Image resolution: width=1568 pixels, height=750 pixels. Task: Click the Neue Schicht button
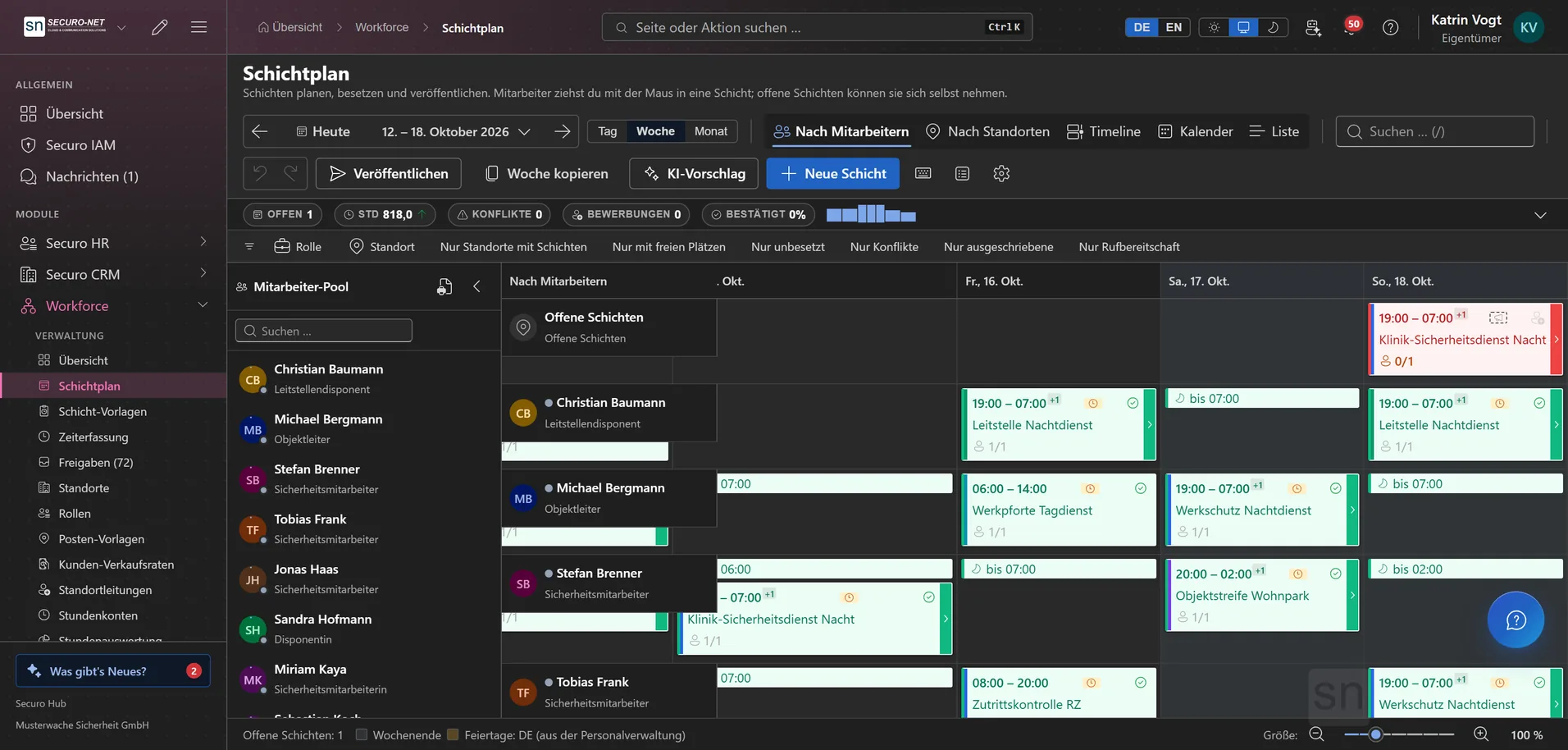click(833, 173)
